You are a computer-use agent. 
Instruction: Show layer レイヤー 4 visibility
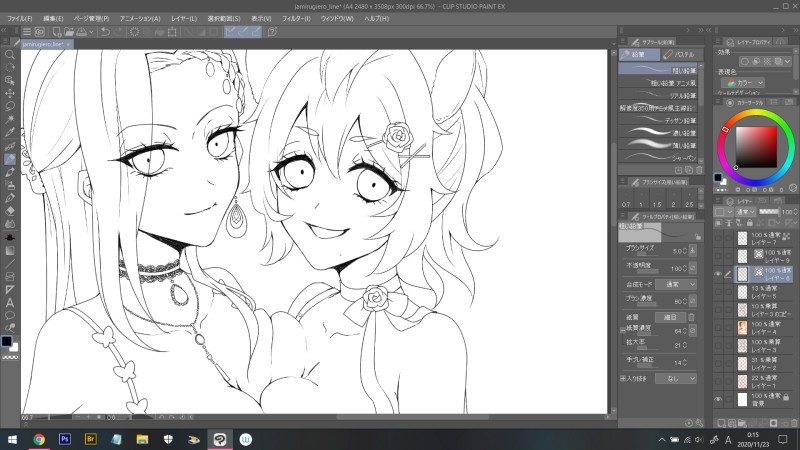point(718,328)
